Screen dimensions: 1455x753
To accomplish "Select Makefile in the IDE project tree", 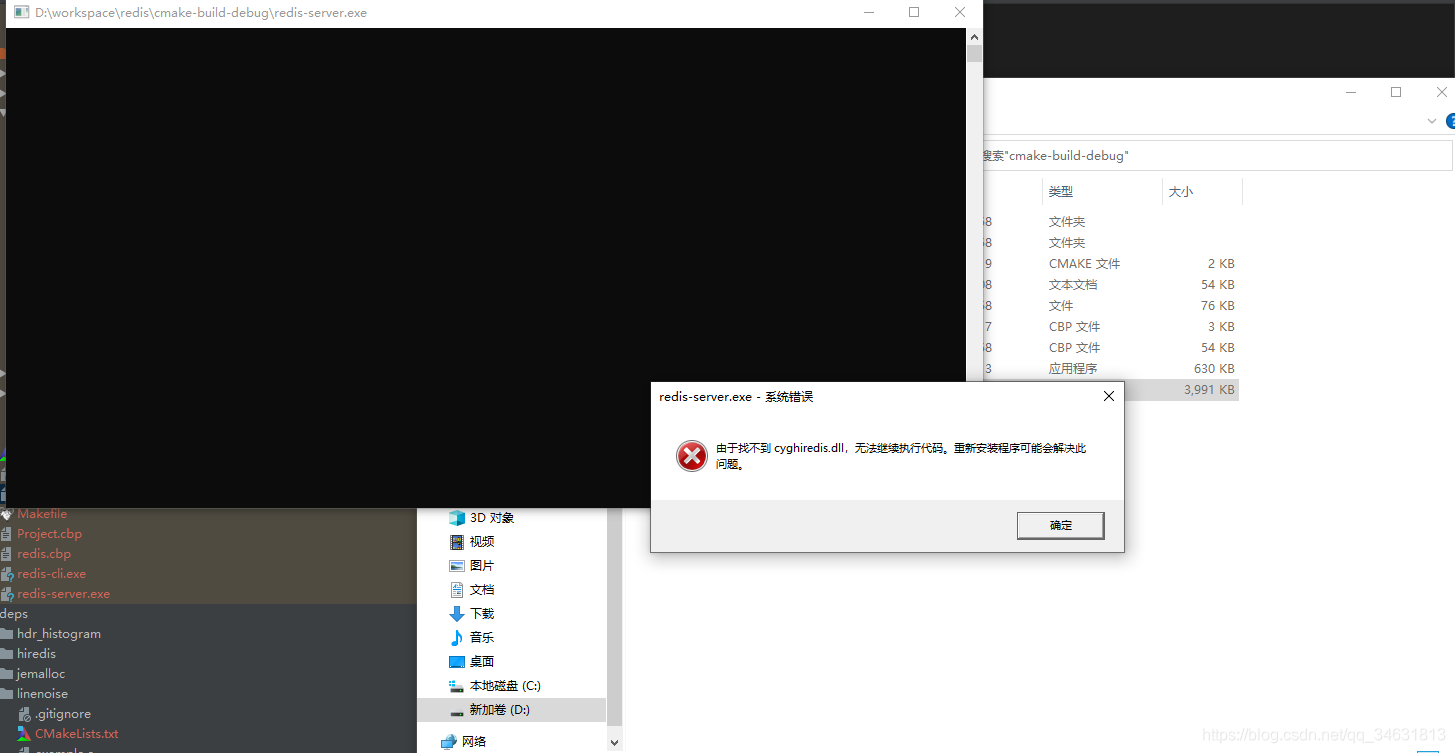I will (x=42, y=514).
